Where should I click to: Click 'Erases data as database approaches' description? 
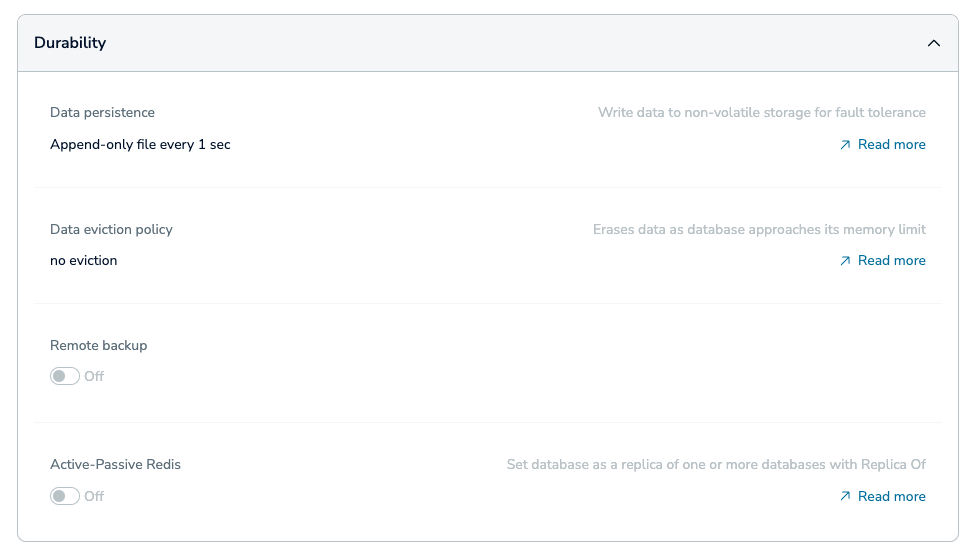pos(759,230)
